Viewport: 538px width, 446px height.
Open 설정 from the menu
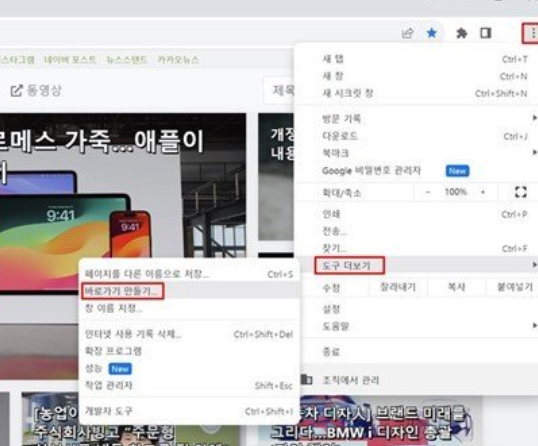tap(416, 309)
